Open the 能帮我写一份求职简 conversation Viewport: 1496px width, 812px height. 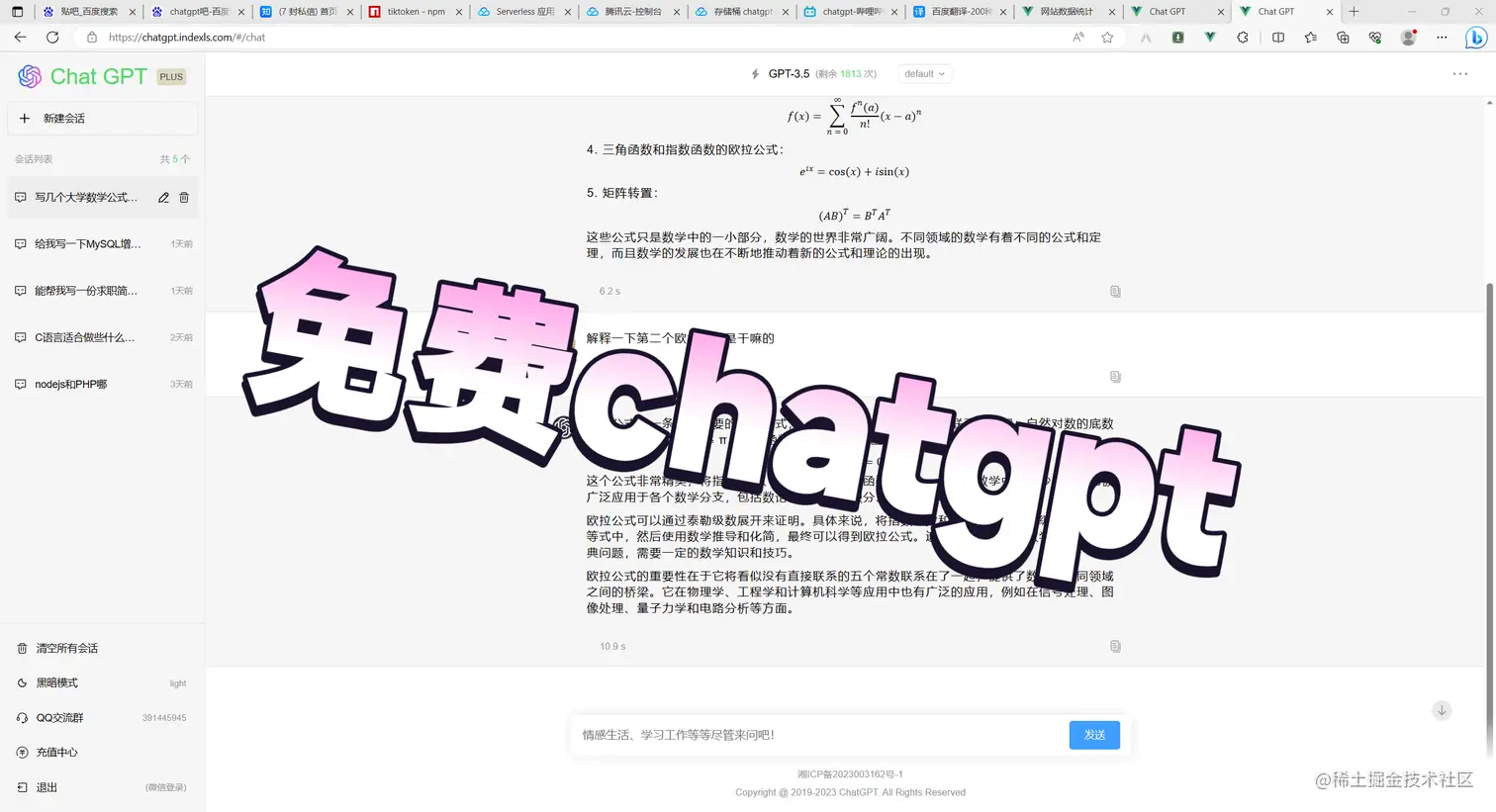pos(103,291)
